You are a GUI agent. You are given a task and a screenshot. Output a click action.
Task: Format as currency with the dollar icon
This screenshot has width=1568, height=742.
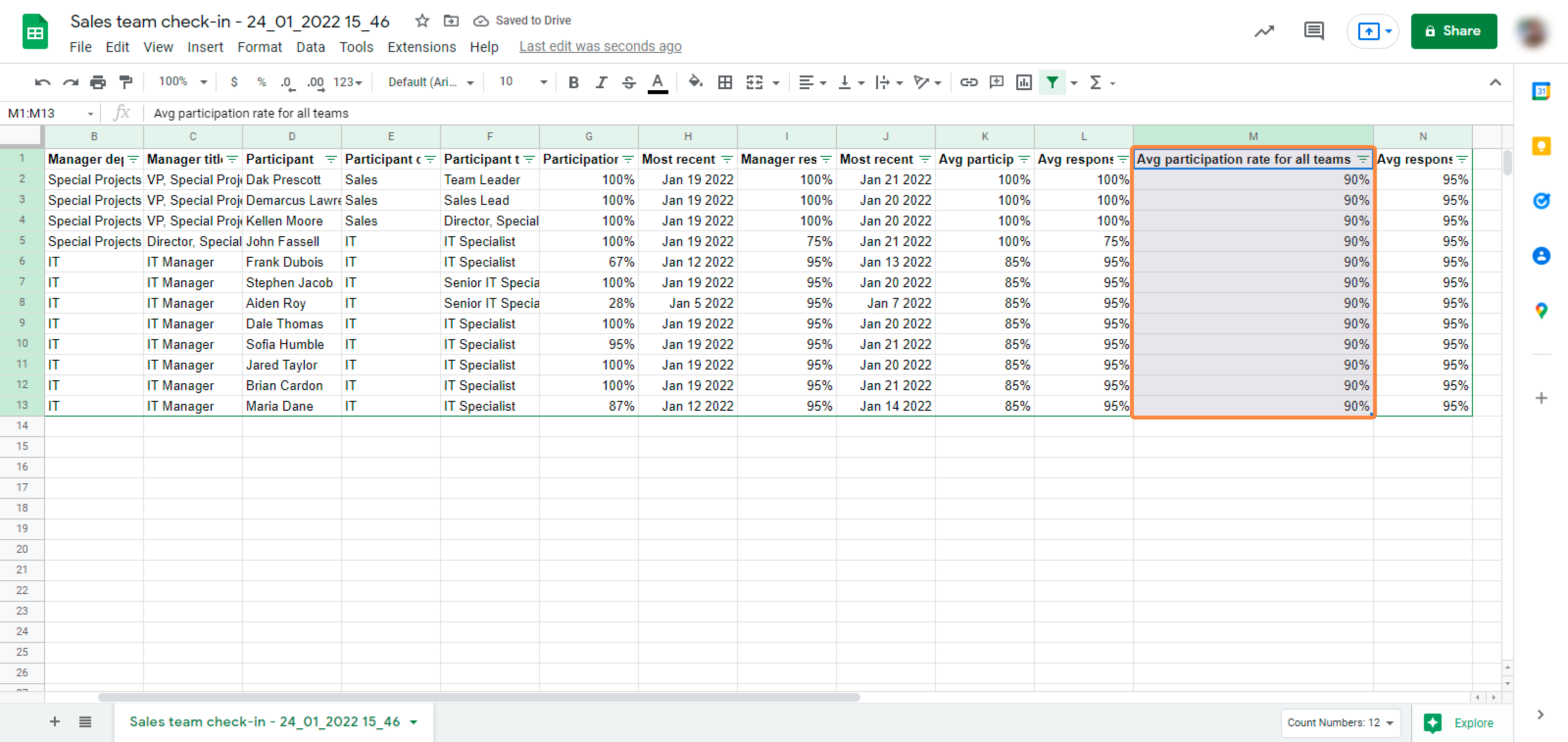(x=234, y=82)
